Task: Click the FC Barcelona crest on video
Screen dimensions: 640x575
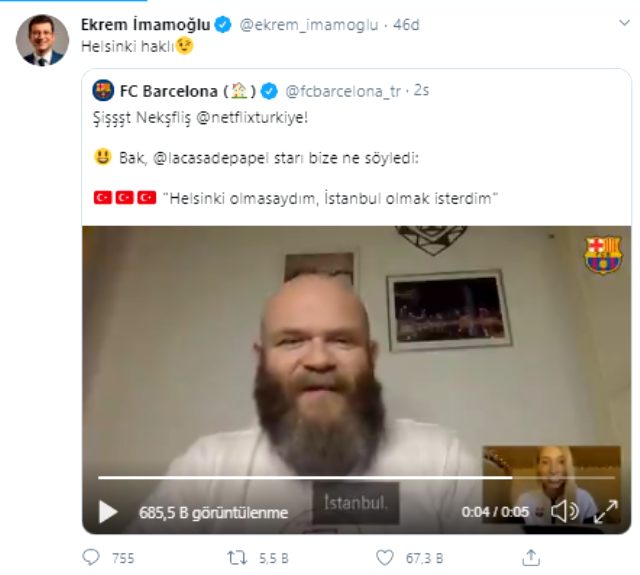Action: click(x=603, y=255)
